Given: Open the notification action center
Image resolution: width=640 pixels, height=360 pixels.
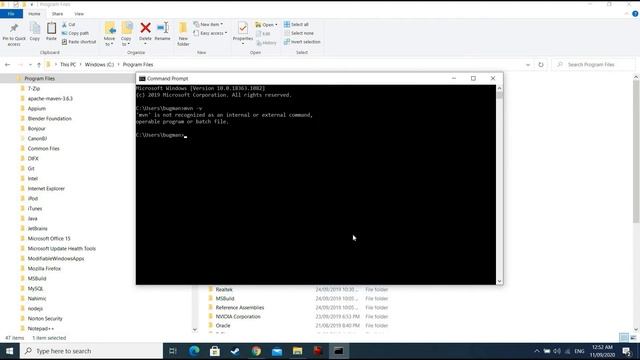Looking at the screenshot, I should (627, 351).
